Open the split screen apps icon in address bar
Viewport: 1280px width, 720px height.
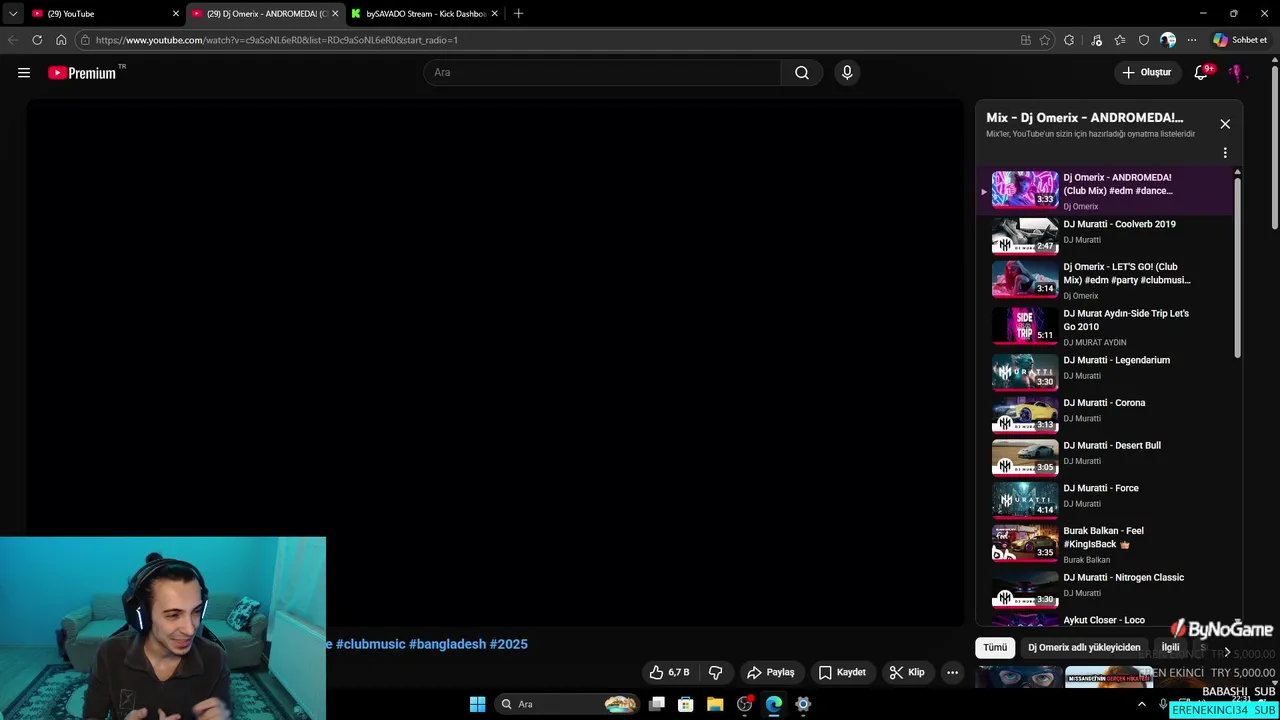pos(1026,40)
